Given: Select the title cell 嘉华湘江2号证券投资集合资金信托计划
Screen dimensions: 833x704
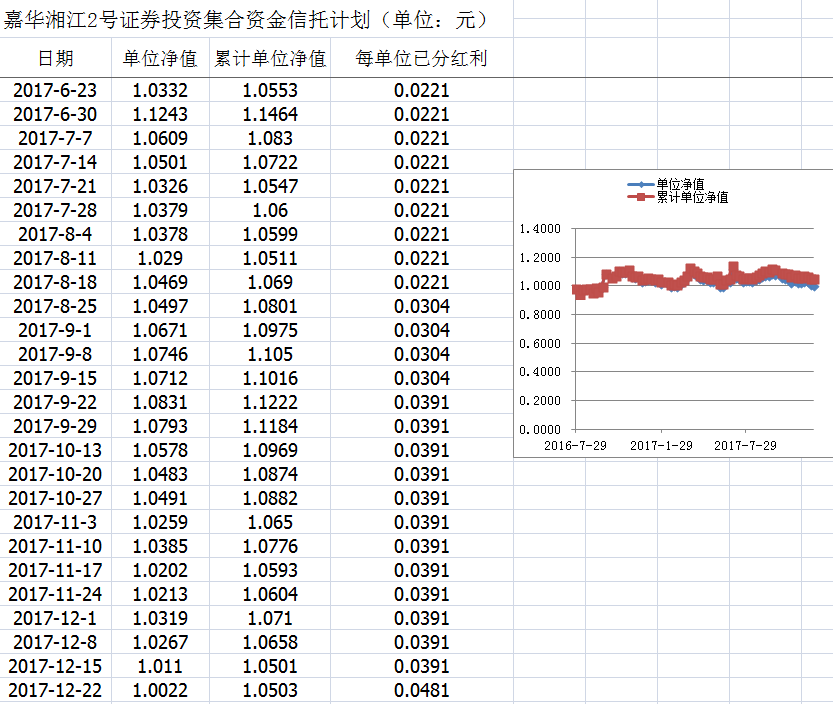Looking at the screenshot, I should 244,20.
